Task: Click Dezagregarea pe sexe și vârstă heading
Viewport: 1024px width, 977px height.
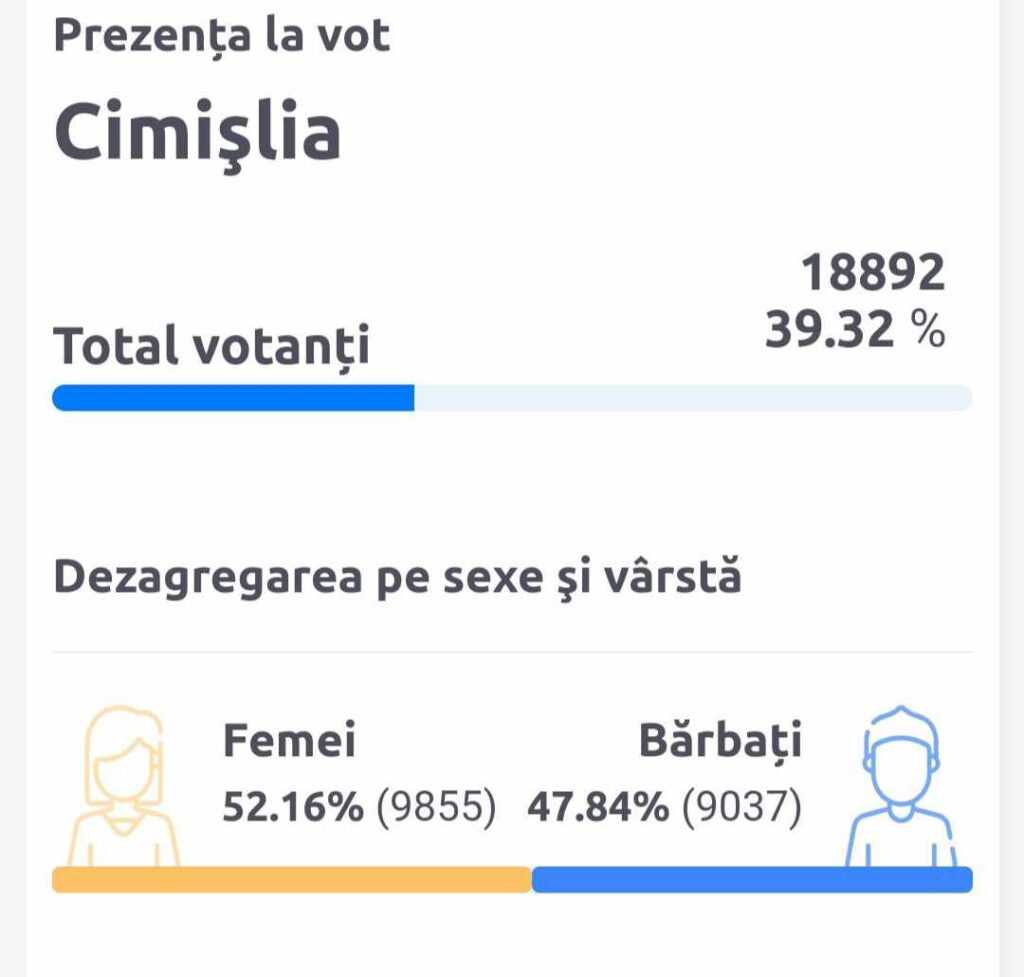Action: point(397,578)
